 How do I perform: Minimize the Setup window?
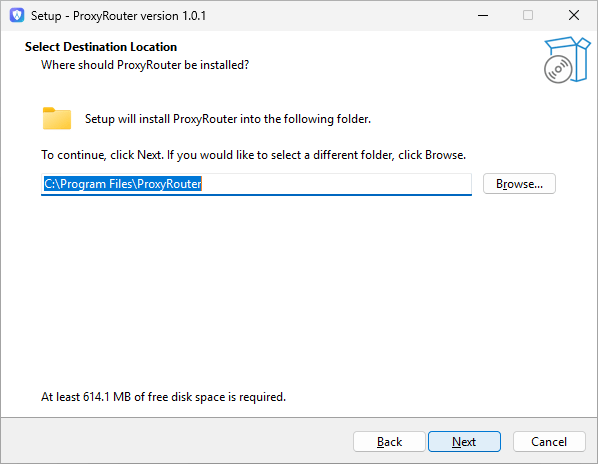tap(483, 16)
